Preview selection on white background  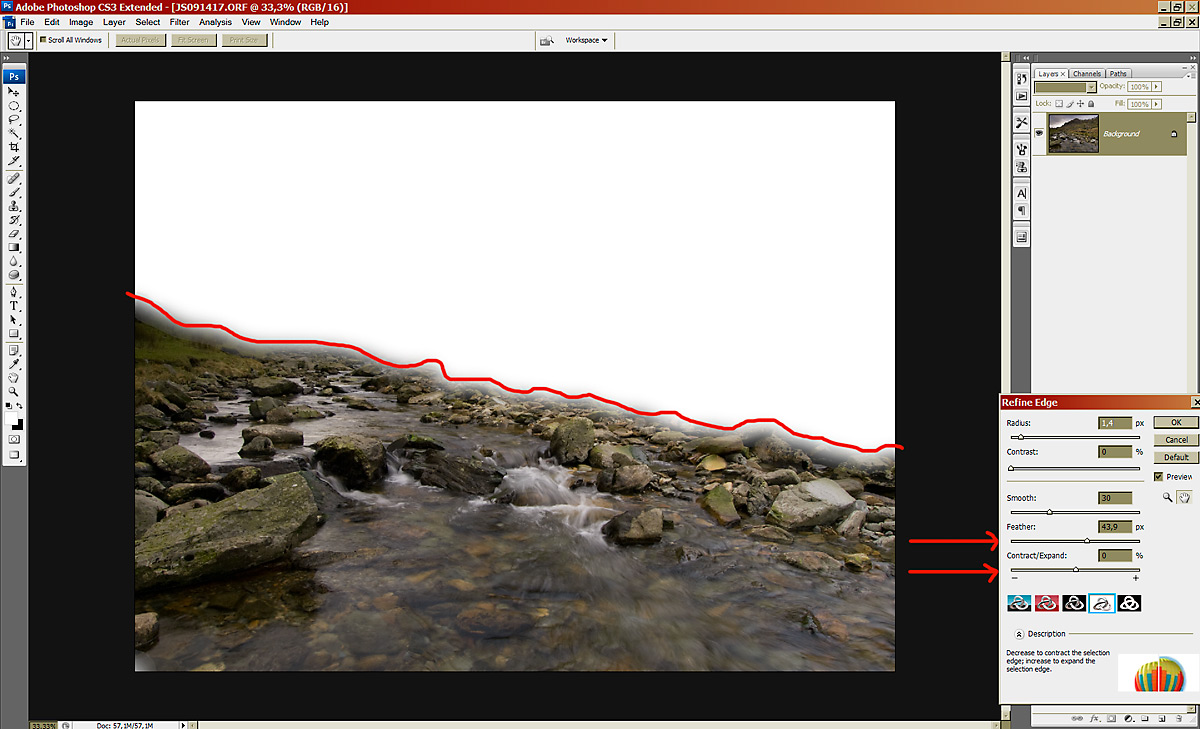point(1101,603)
